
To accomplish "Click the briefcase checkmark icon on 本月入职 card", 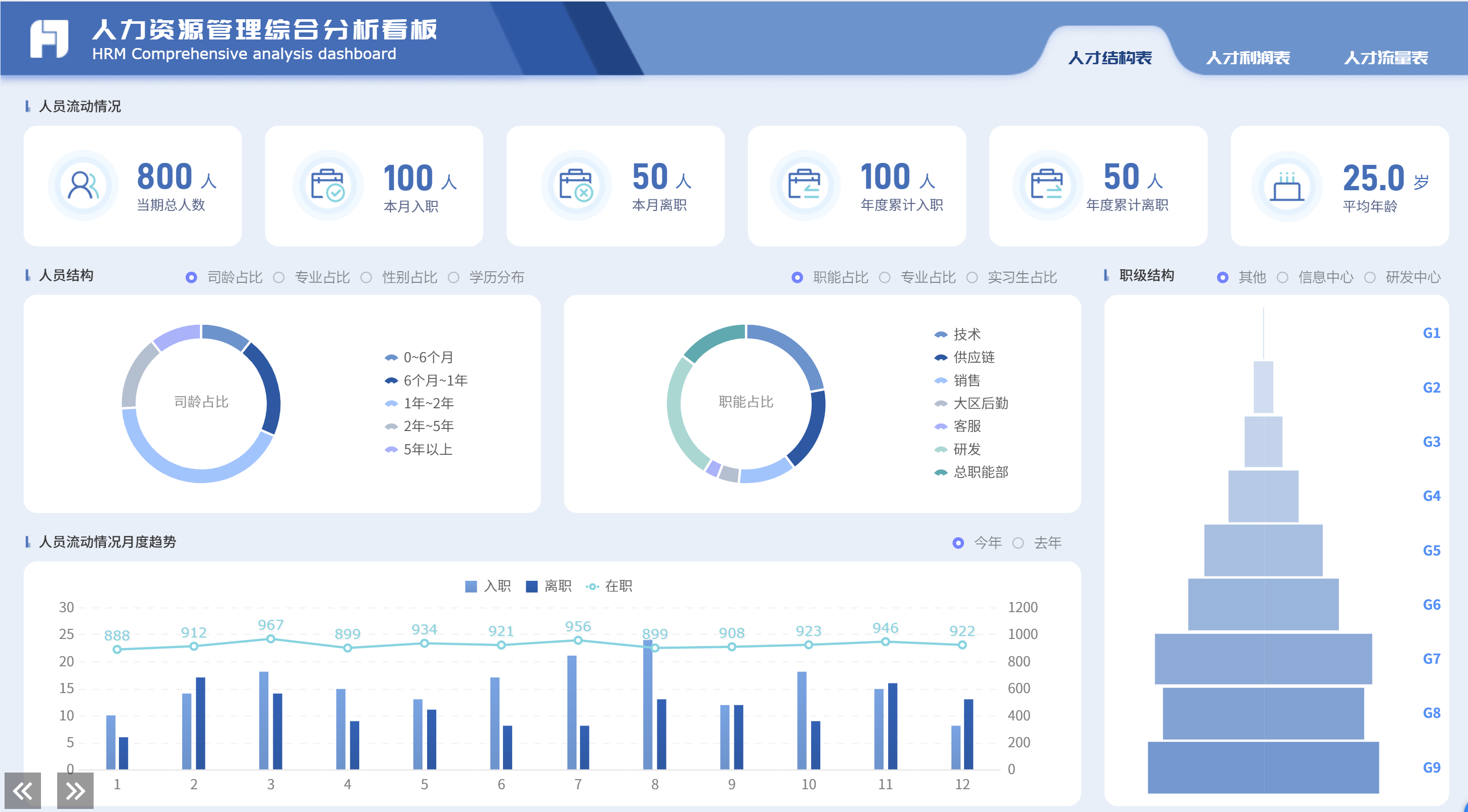I will (x=326, y=185).
